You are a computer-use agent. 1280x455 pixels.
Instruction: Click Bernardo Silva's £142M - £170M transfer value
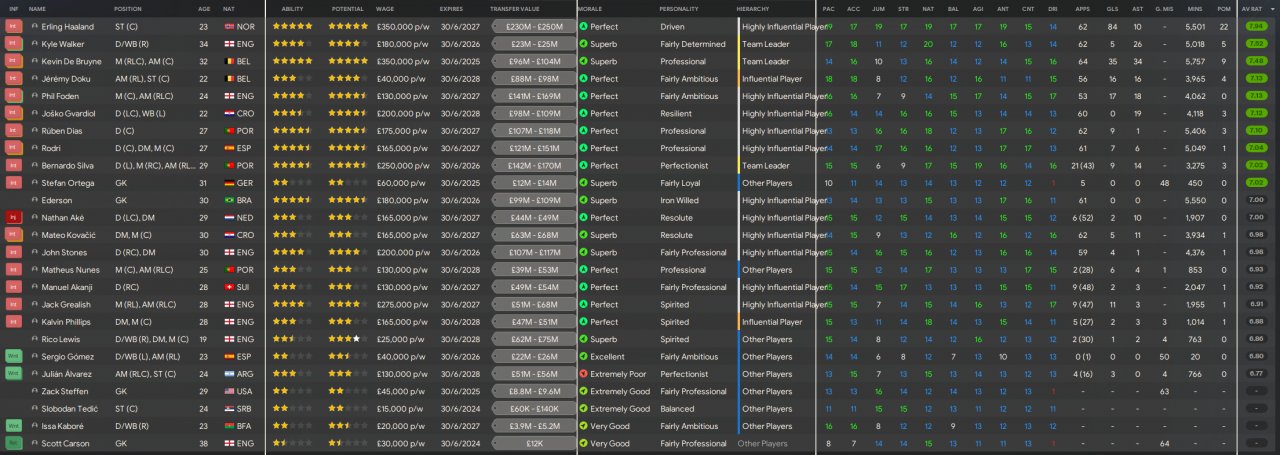coord(534,165)
